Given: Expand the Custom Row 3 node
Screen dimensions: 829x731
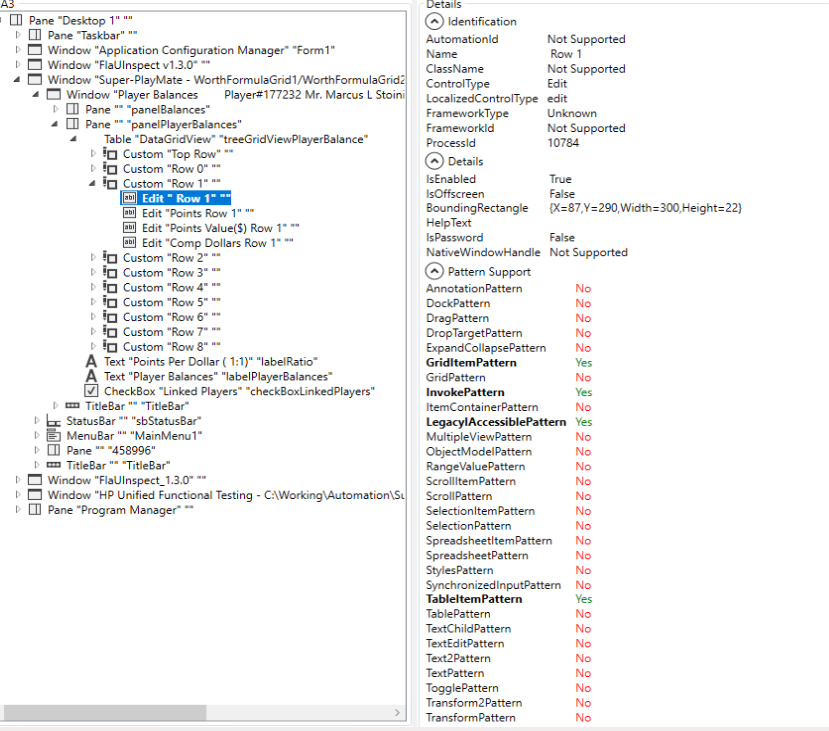Looking at the screenshot, I should point(93,272).
